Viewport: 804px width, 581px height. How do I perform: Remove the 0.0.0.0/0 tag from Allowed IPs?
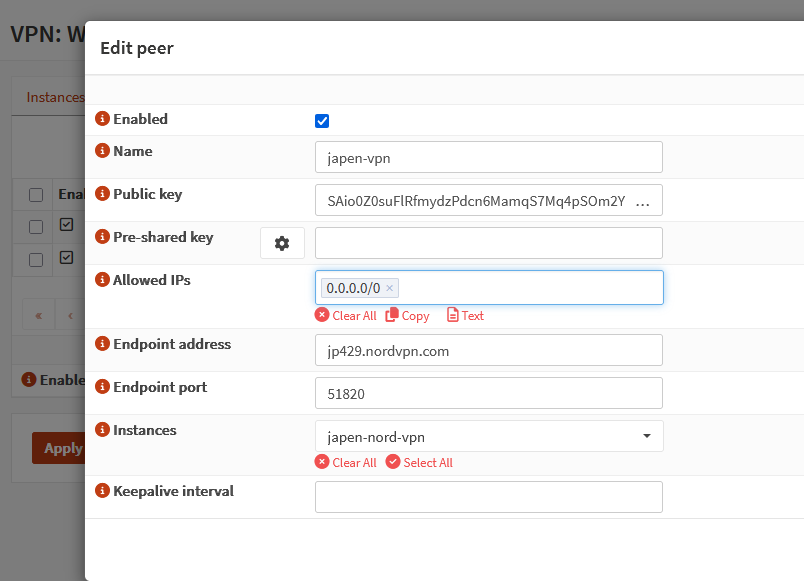click(390, 288)
